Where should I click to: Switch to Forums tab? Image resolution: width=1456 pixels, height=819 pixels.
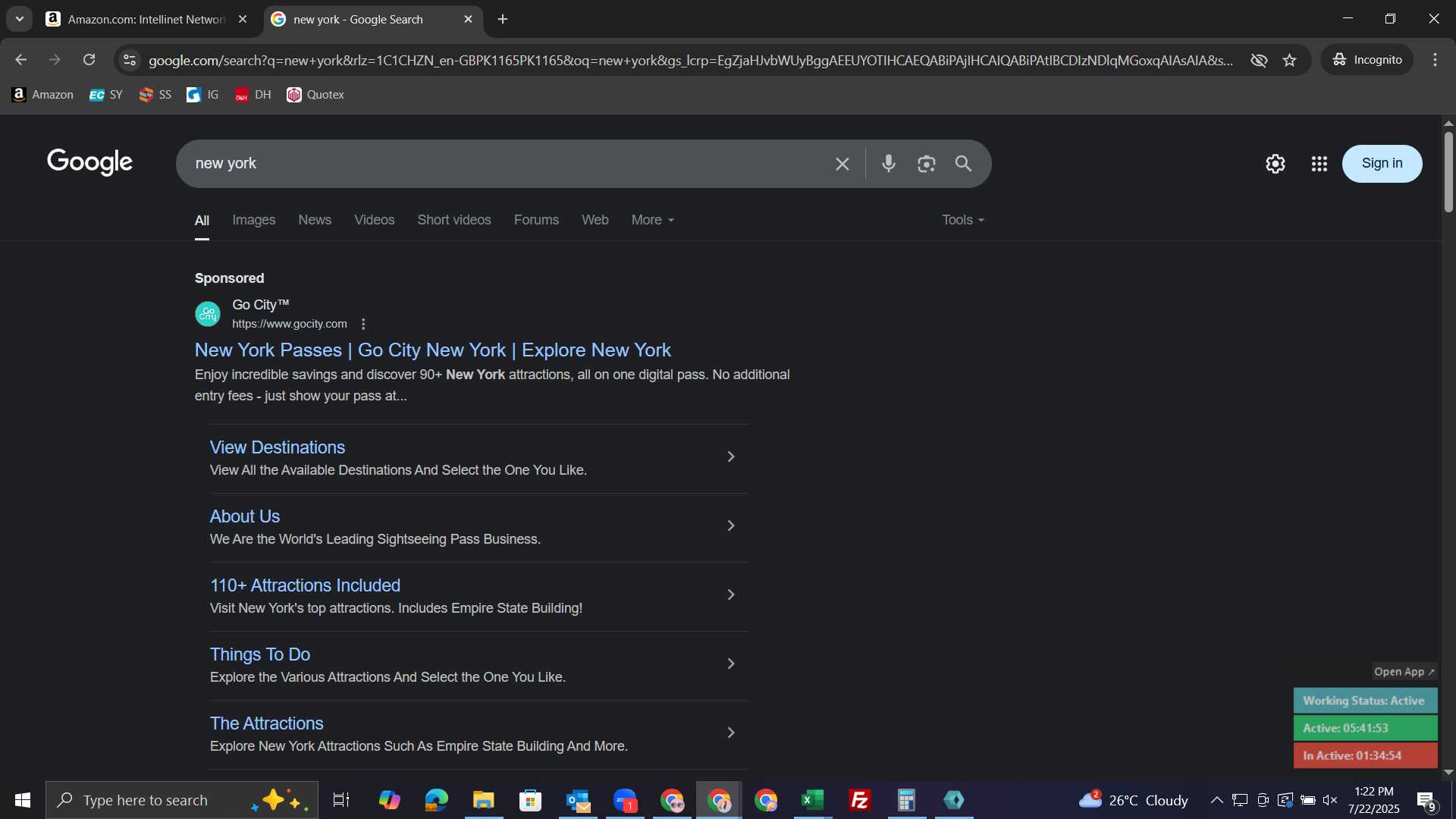point(536,220)
